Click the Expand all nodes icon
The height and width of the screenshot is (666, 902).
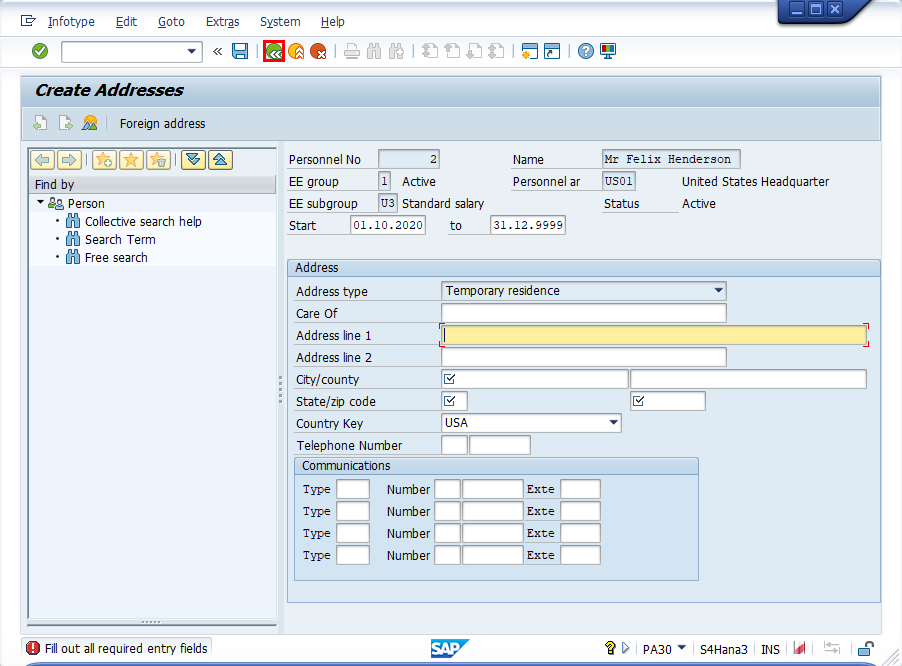coord(193,160)
